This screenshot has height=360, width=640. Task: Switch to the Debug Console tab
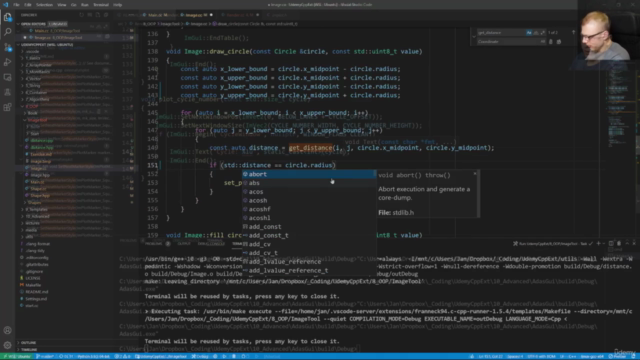pos(211,244)
